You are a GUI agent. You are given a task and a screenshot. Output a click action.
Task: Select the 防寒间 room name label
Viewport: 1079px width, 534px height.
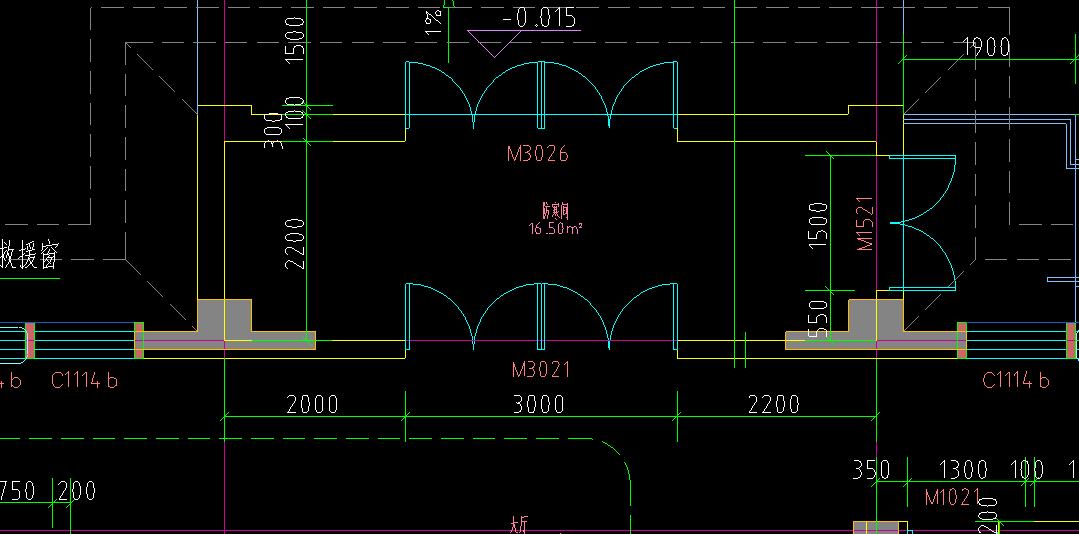pos(555,209)
